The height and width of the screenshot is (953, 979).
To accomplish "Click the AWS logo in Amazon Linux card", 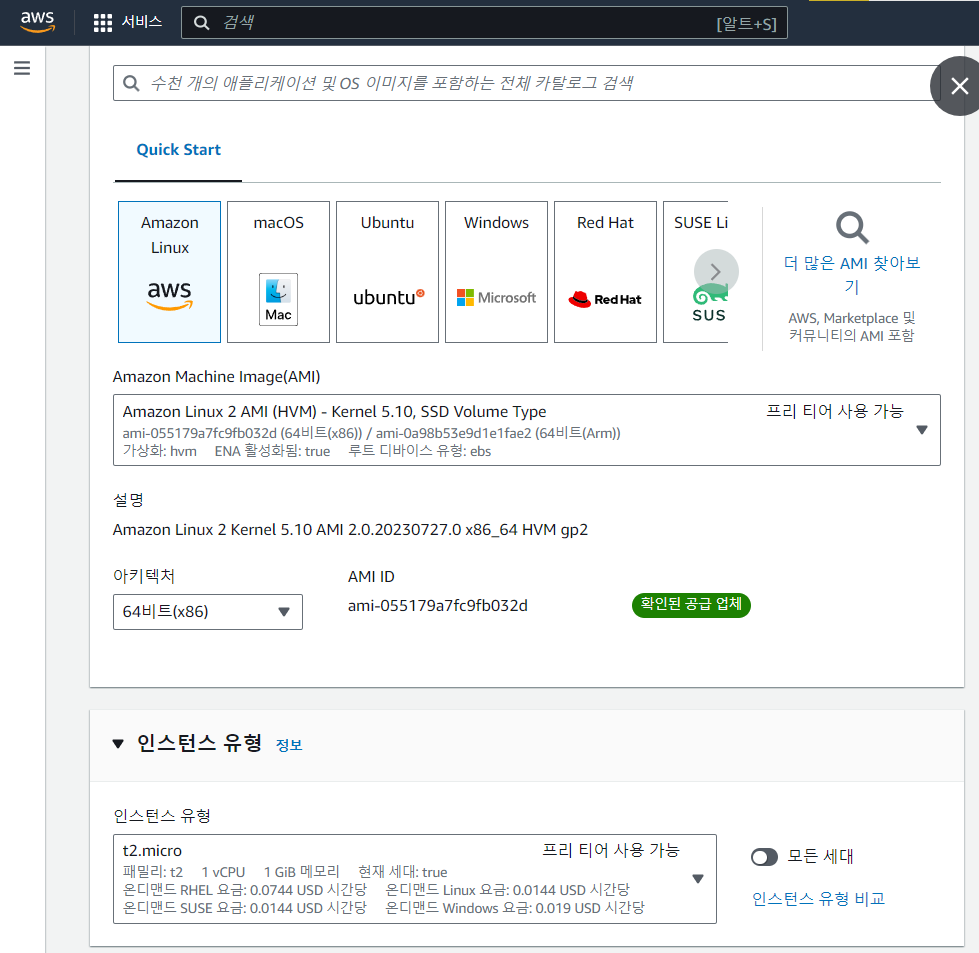I will (x=169, y=295).
